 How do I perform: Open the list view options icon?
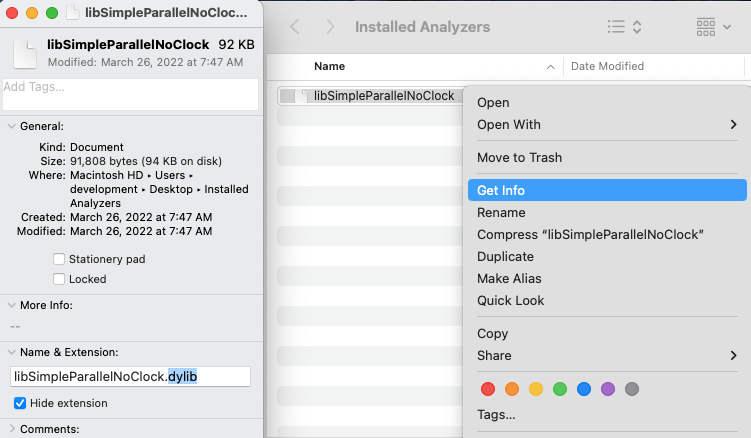[624, 27]
